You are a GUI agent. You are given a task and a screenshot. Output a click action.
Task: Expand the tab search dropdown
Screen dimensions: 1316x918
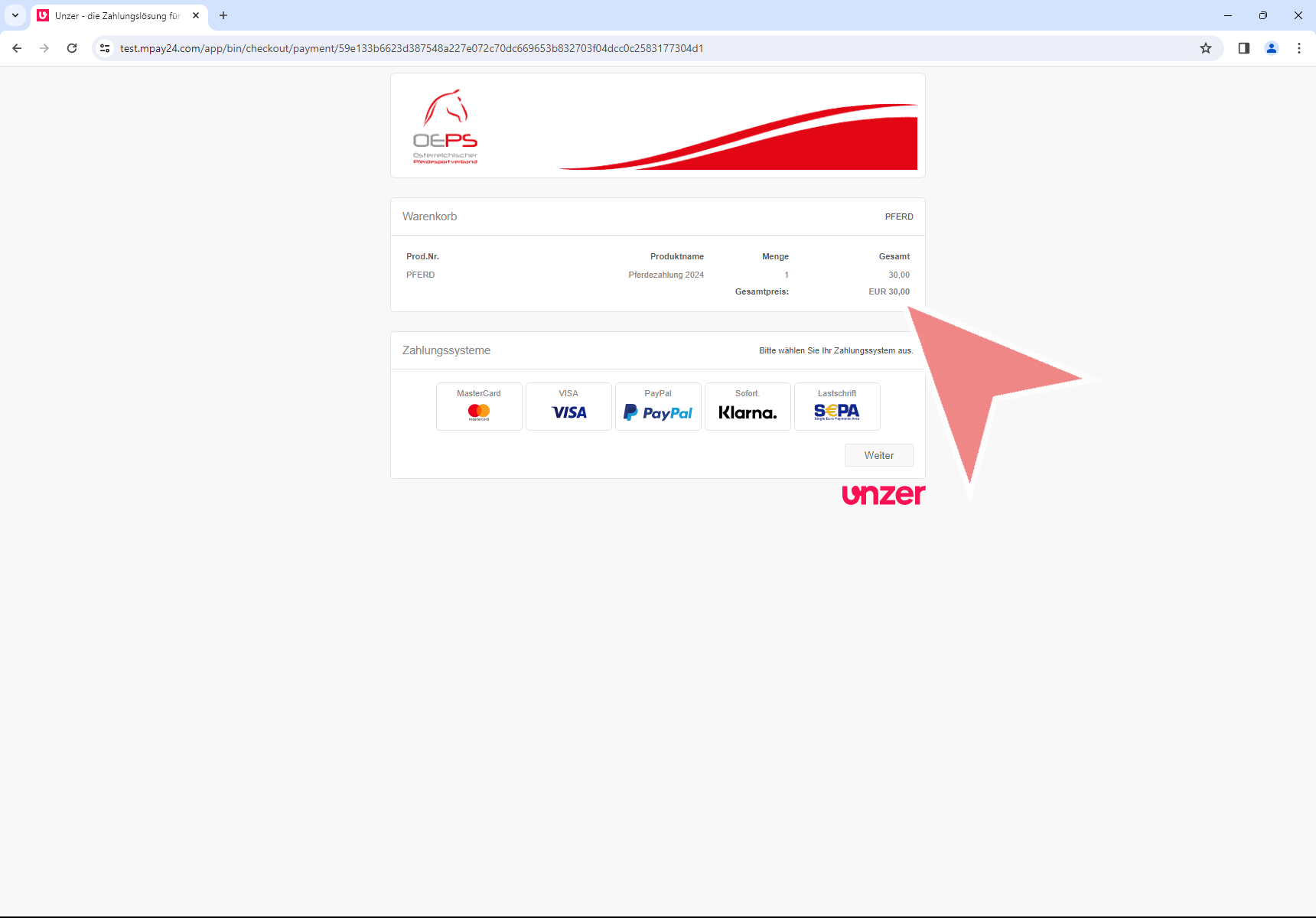click(x=15, y=15)
